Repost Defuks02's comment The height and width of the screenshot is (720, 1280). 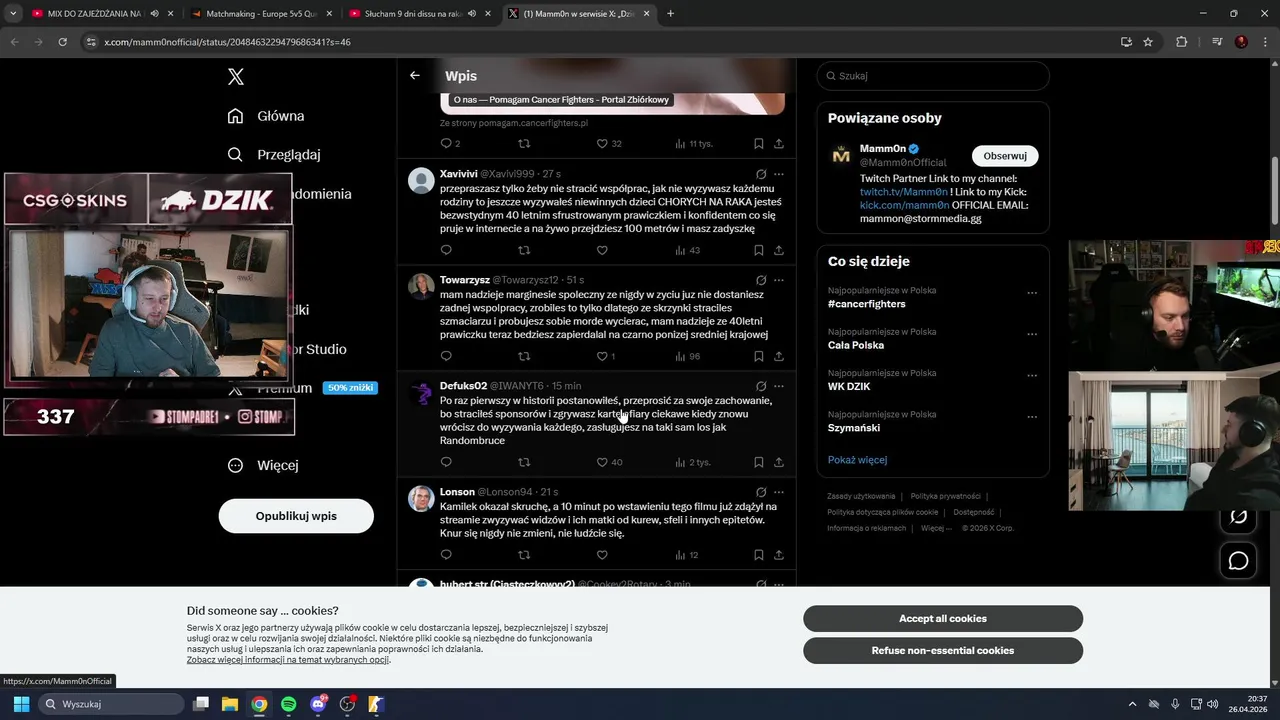[x=524, y=462]
